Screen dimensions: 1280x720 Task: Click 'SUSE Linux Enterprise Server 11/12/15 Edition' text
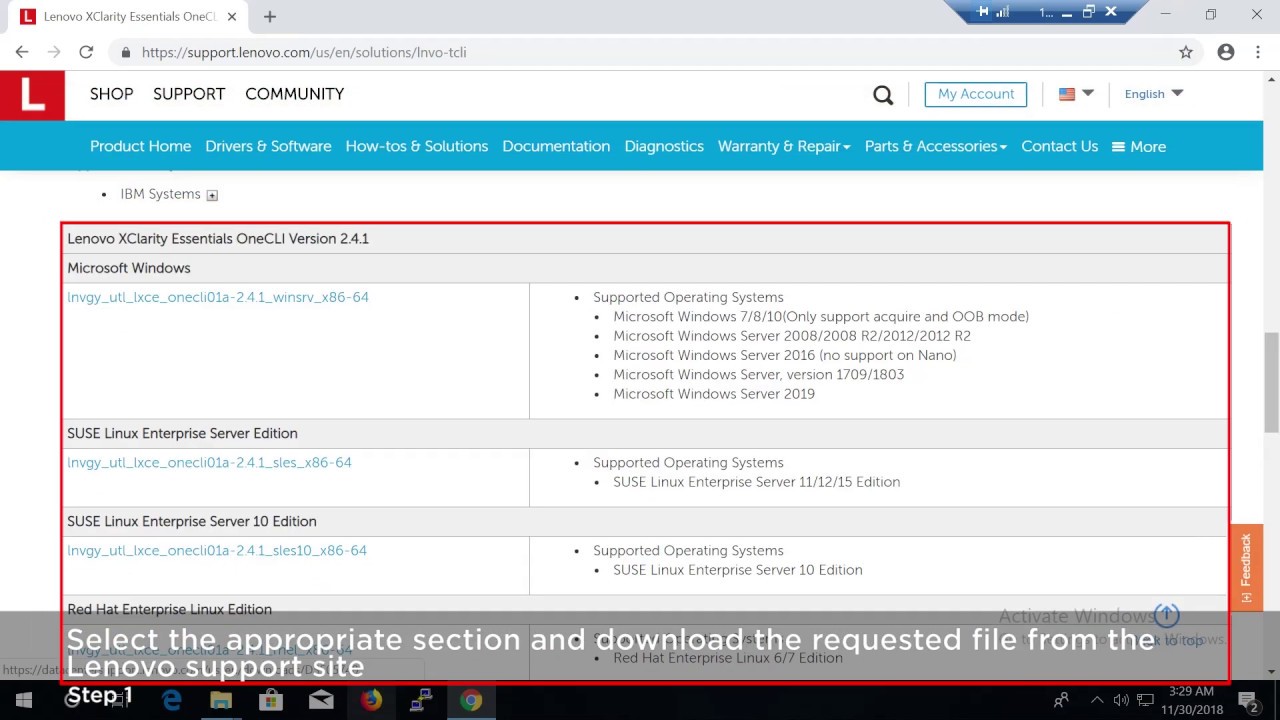pyautogui.click(x=756, y=482)
